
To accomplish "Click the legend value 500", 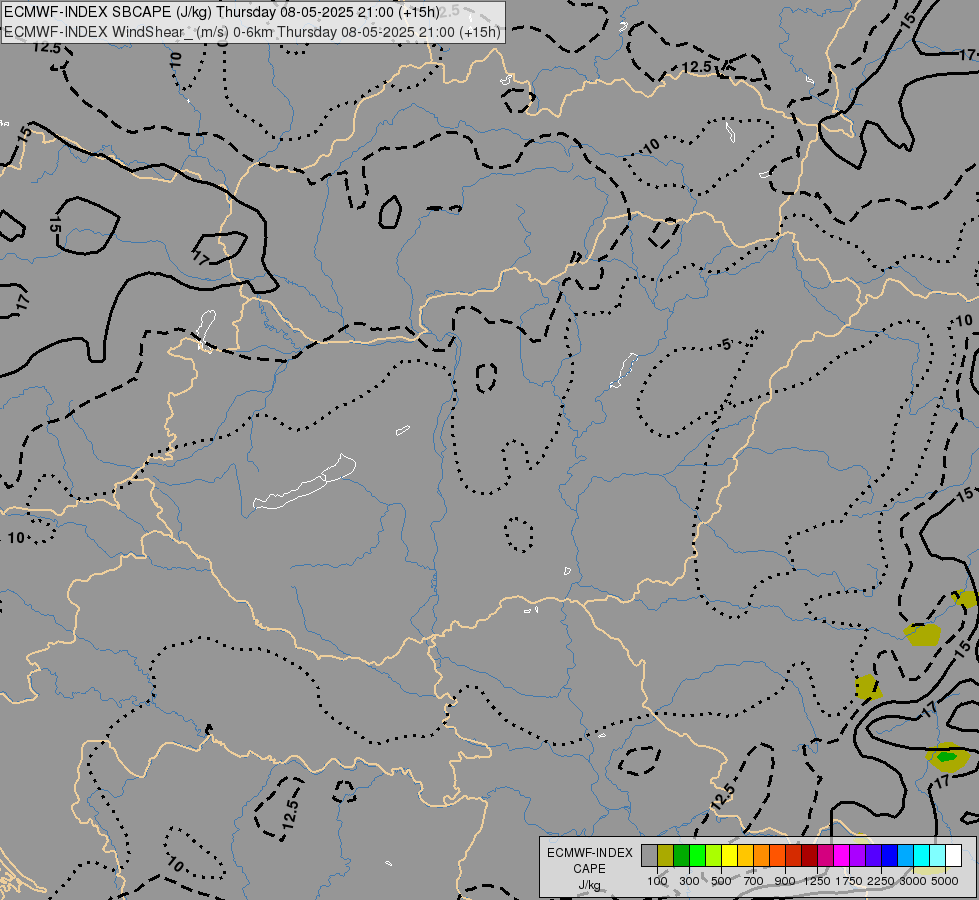I will tap(721, 881).
